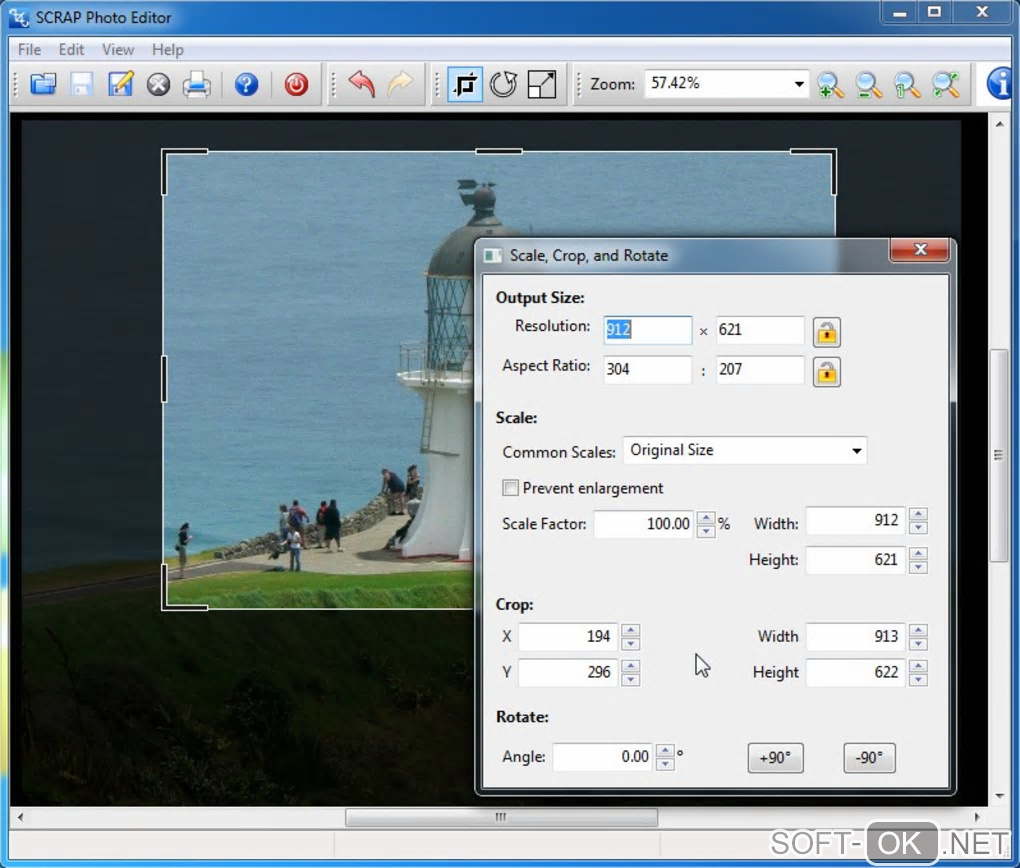Expand the Common Scales dropdown
The width and height of the screenshot is (1020, 868).
point(856,451)
